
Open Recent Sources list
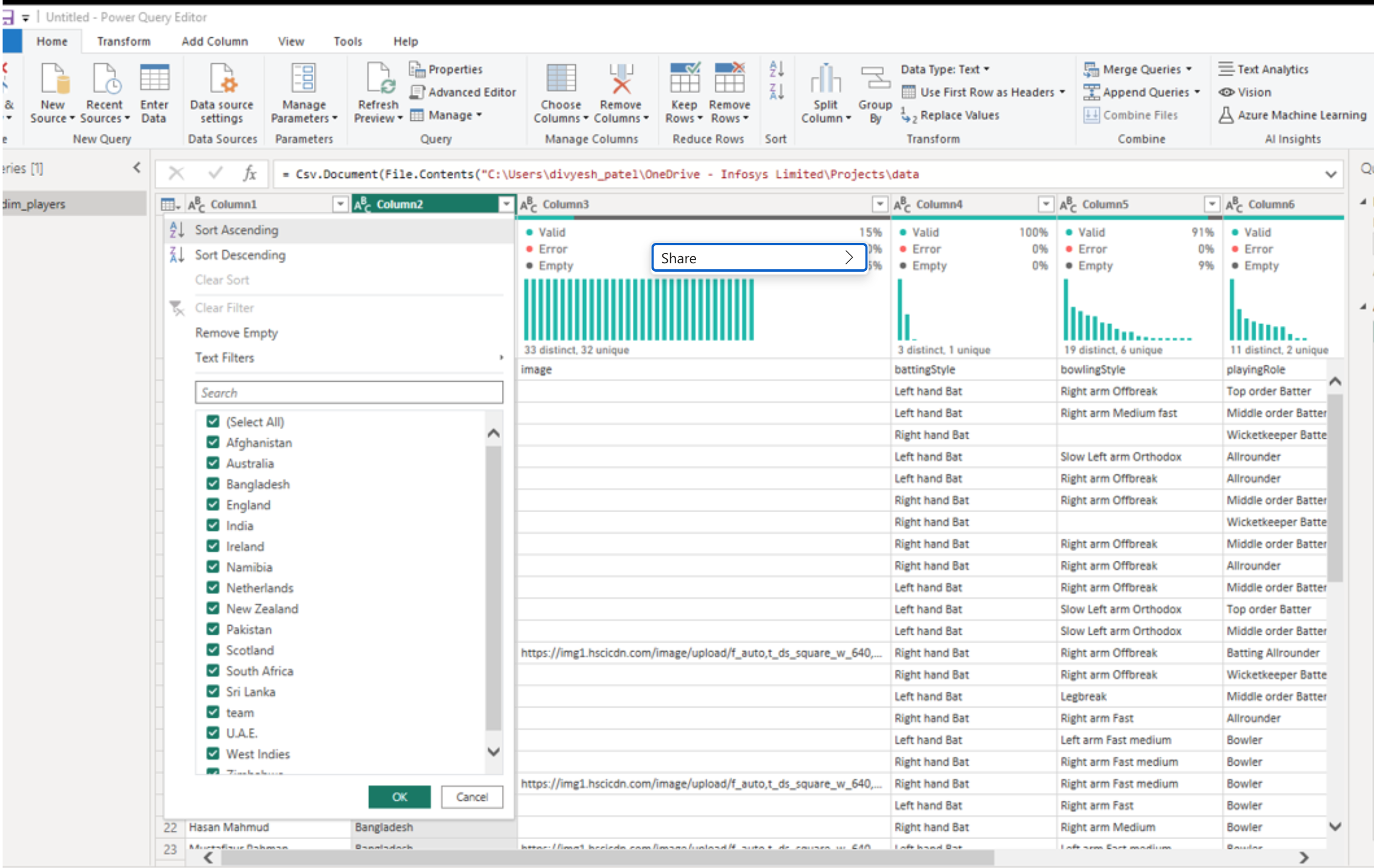[x=105, y=93]
